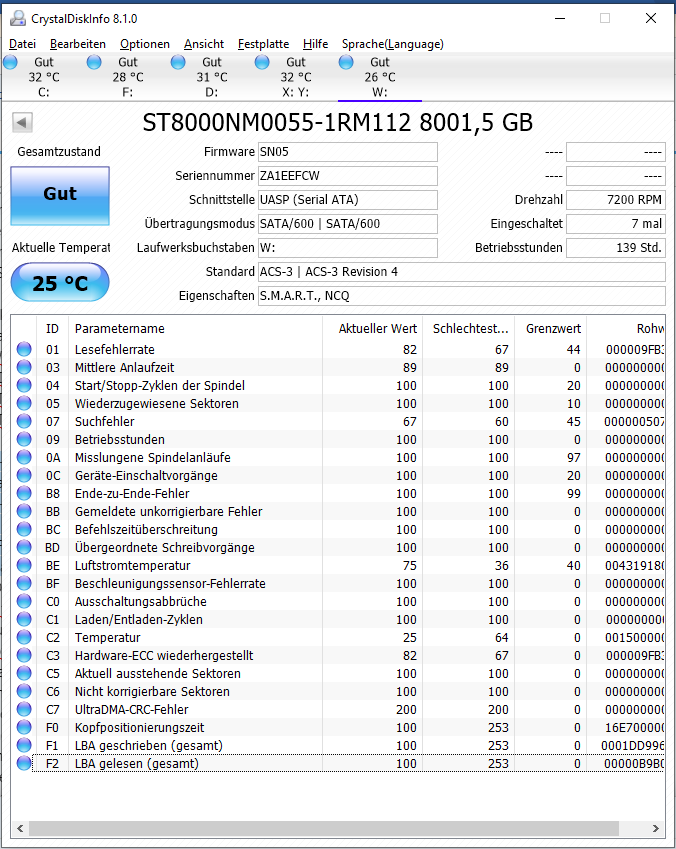
Task: Click status icon for Geräte-Einschaltvorgänge row
Action: (24, 475)
